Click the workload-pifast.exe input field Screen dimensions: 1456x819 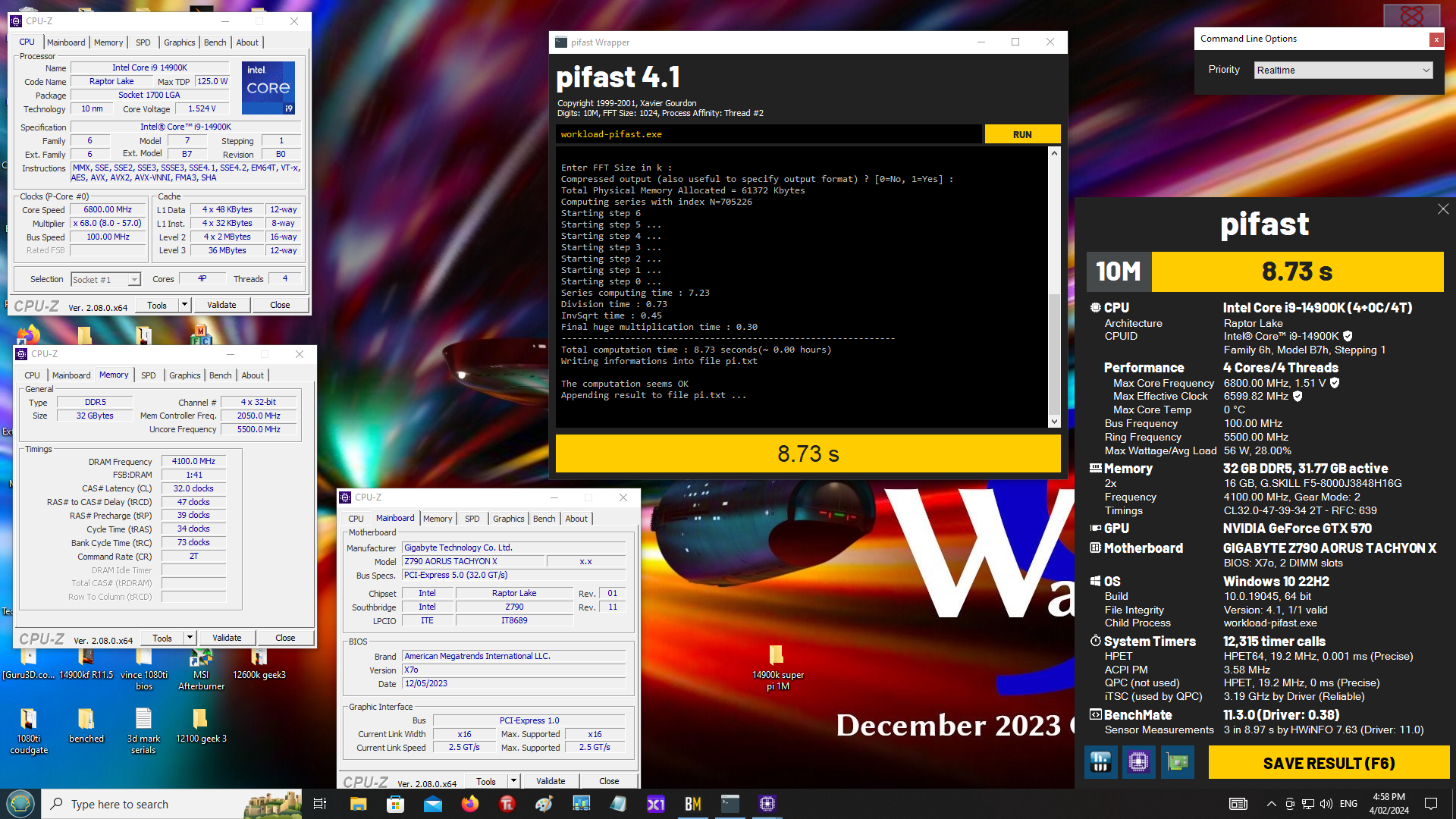click(x=768, y=134)
